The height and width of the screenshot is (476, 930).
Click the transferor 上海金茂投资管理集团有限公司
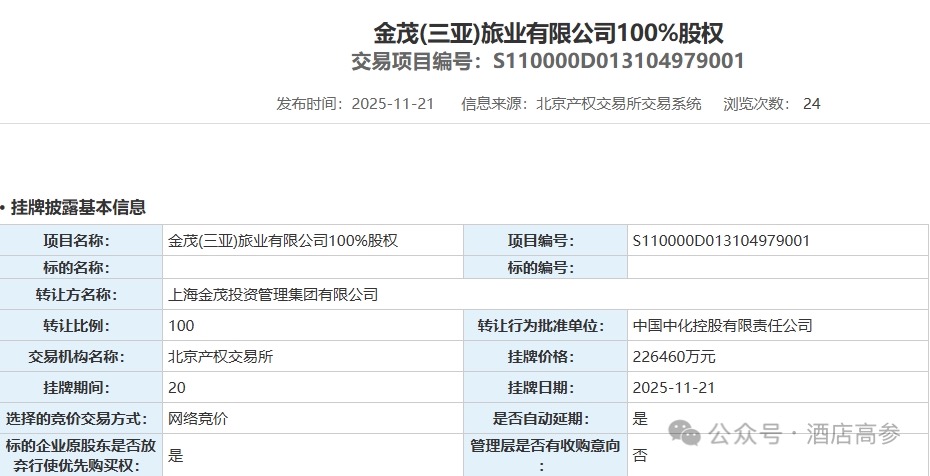point(273,295)
